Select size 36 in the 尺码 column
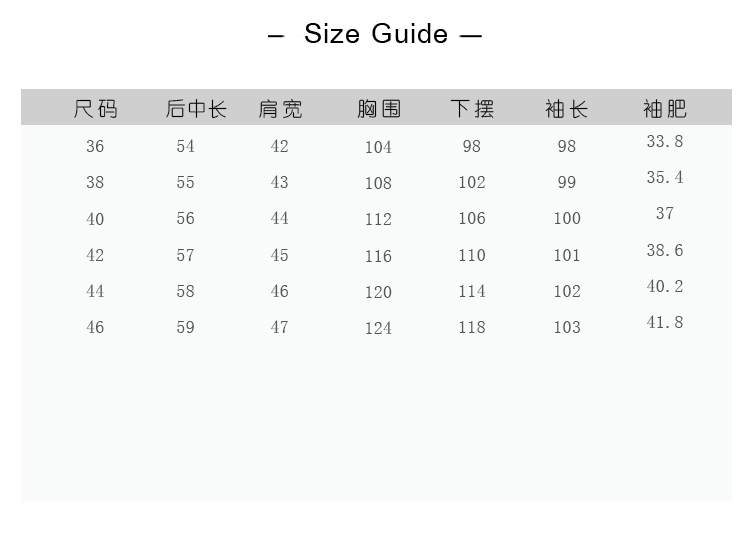The height and width of the screenshot is (535, 750). pyautogui.click(x=95, y=147)
